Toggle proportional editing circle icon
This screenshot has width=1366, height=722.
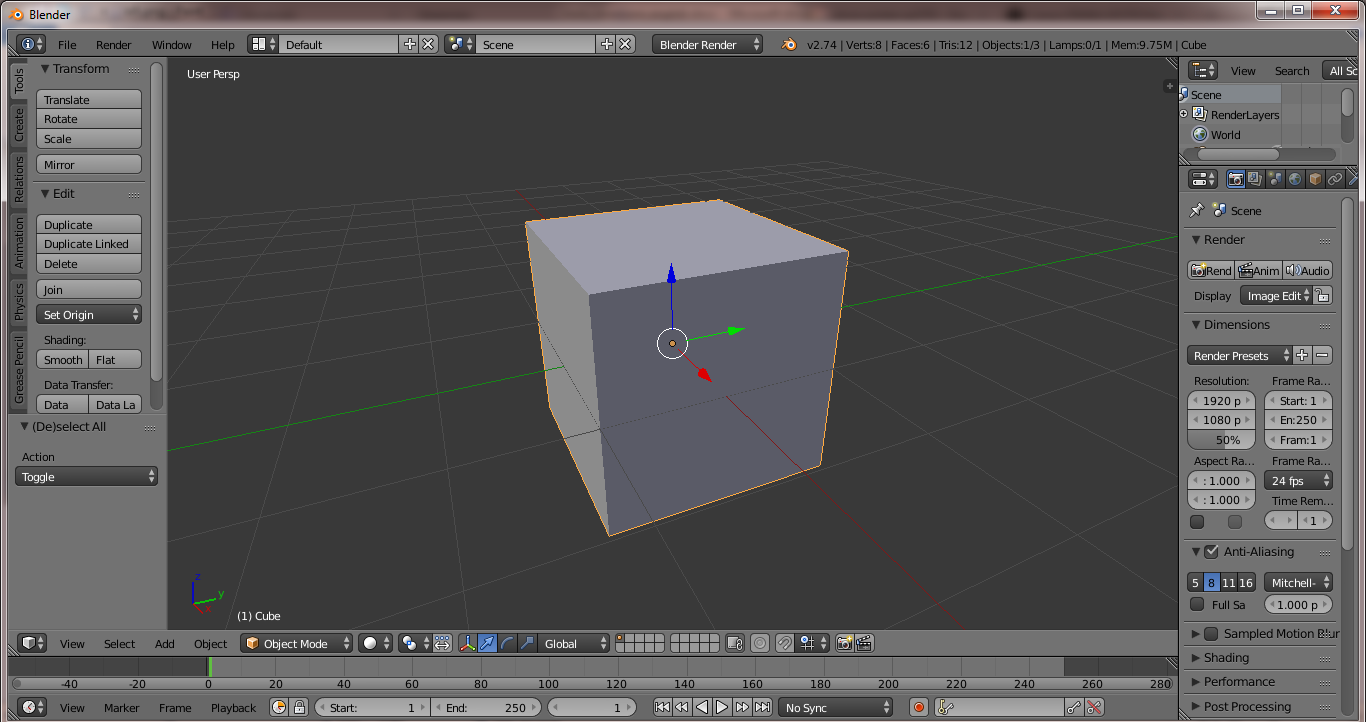tap(760, 643)
